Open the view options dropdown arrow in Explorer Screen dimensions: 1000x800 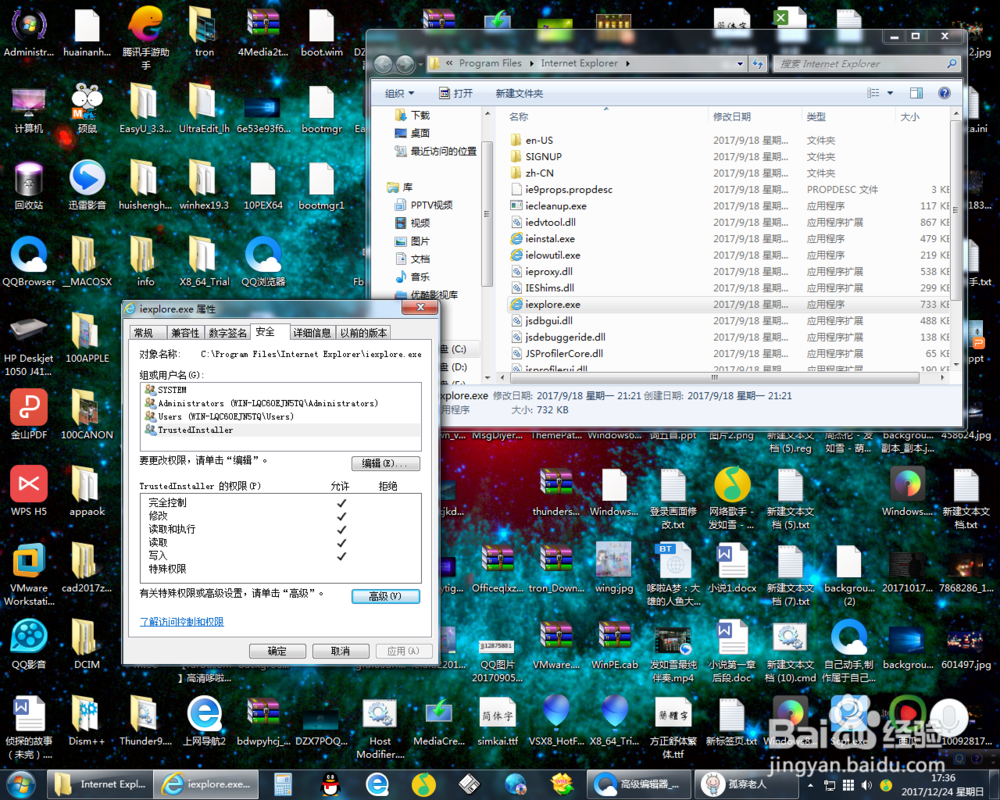click(x=890, y=93)
